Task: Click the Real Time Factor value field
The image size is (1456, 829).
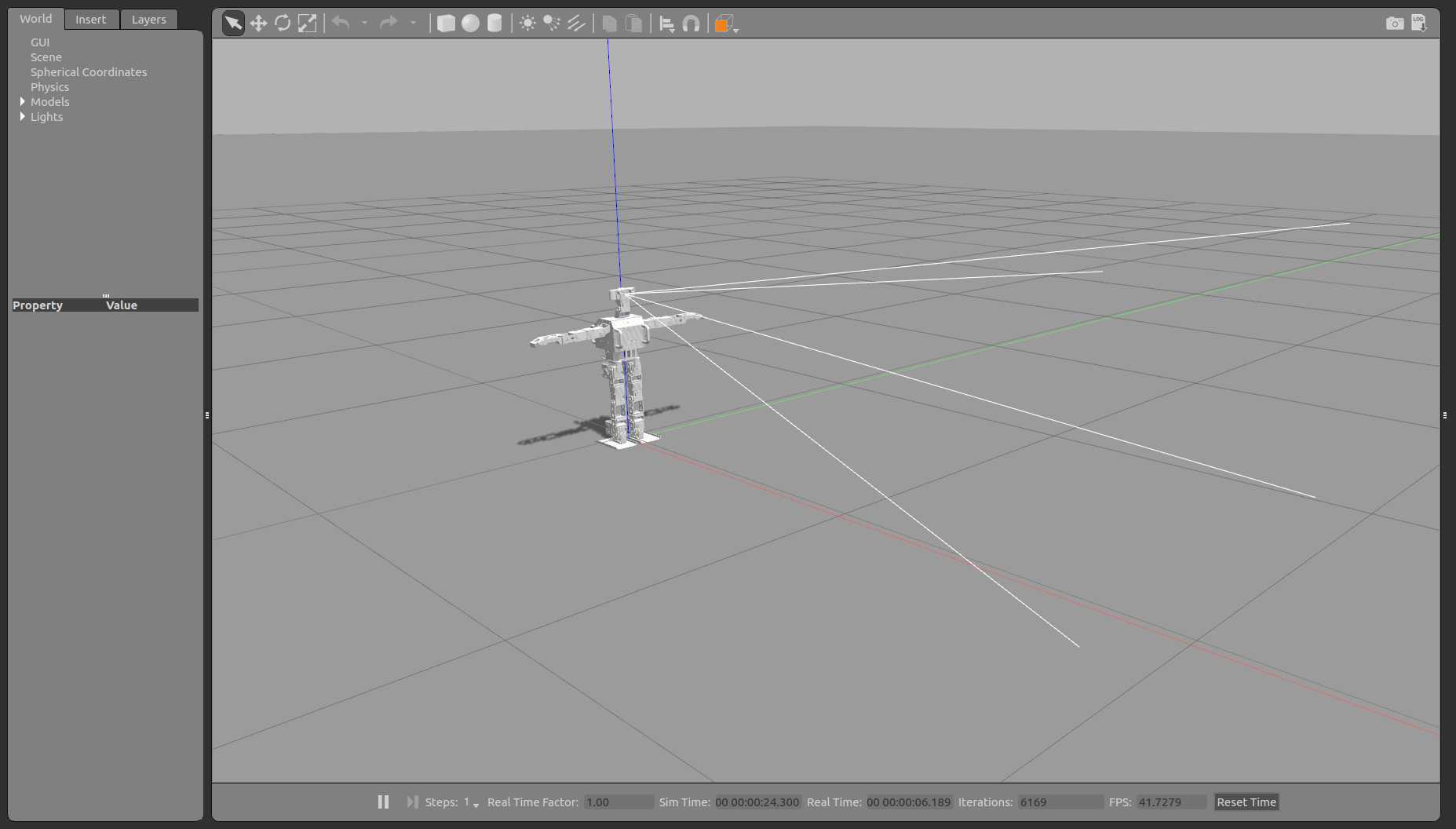Action: click(619, 802)
